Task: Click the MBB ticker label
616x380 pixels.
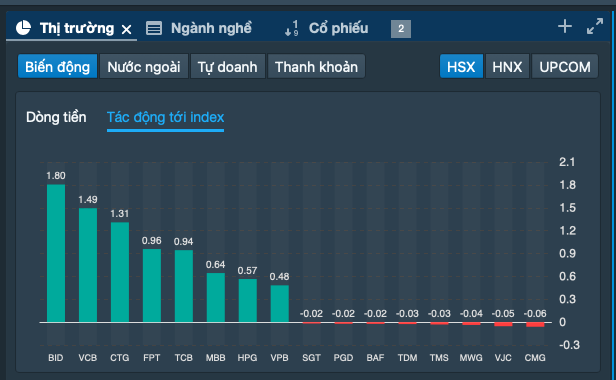Action: [216, 358]
